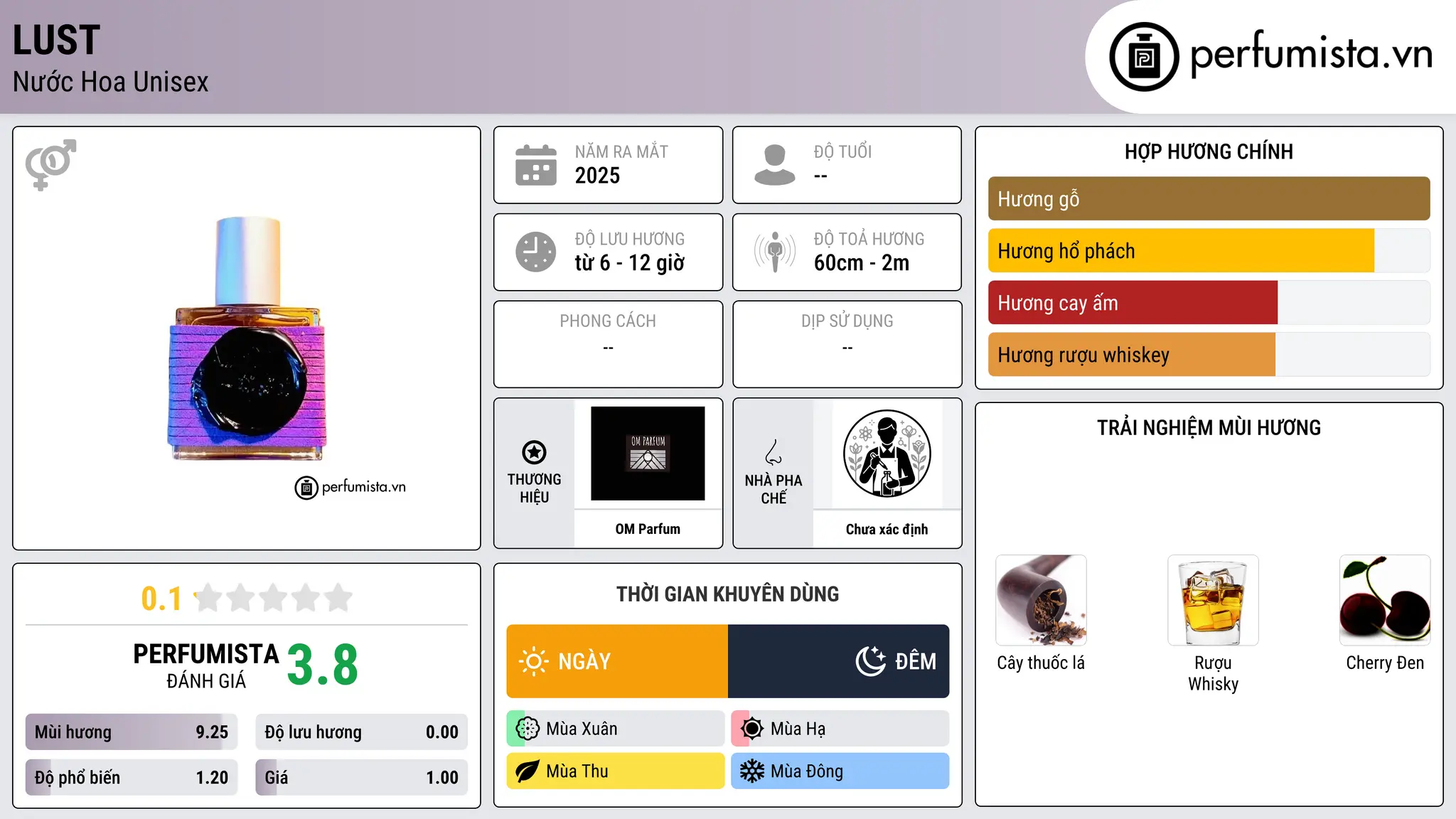Click the Perfumista score 3.8
This screenshot has height=819, width=1456.
323,665
